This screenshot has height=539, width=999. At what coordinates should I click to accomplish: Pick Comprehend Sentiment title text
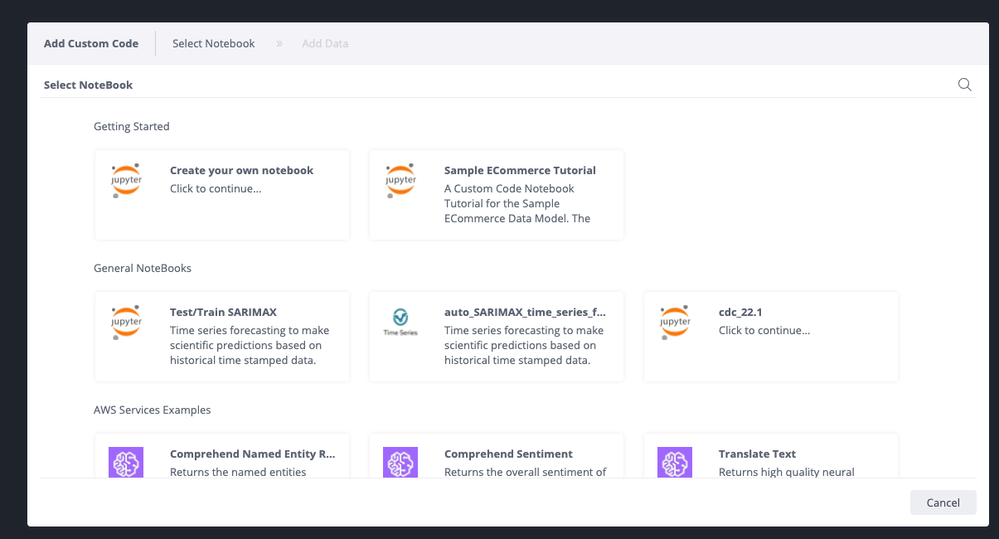point(508,454)
